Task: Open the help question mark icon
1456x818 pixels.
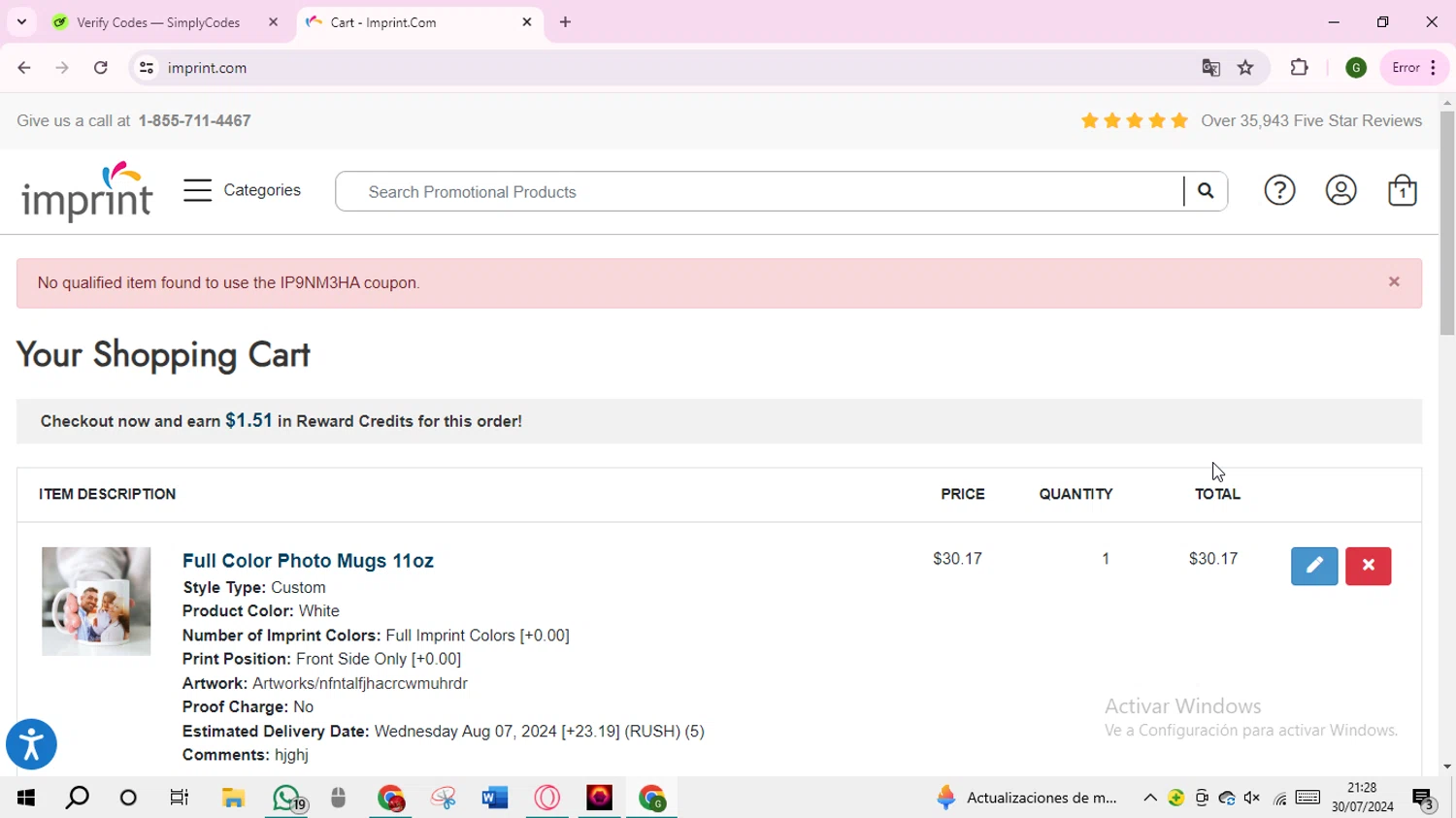Action: [1279, 190]
